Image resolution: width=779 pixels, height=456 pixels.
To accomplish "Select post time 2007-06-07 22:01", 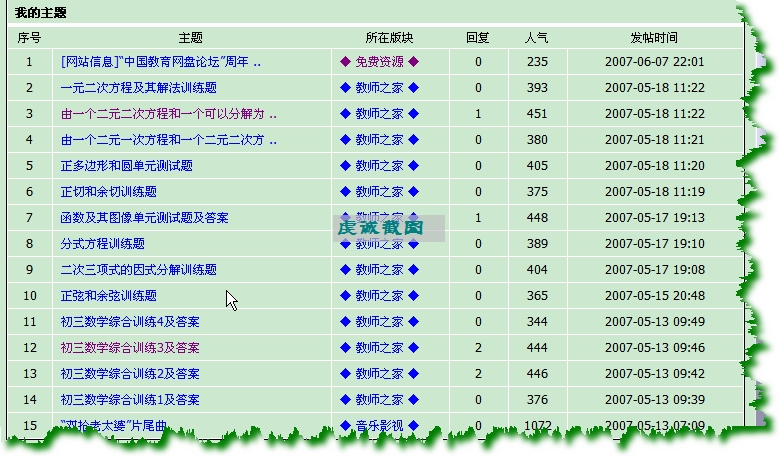I will (x=655, y=62).
